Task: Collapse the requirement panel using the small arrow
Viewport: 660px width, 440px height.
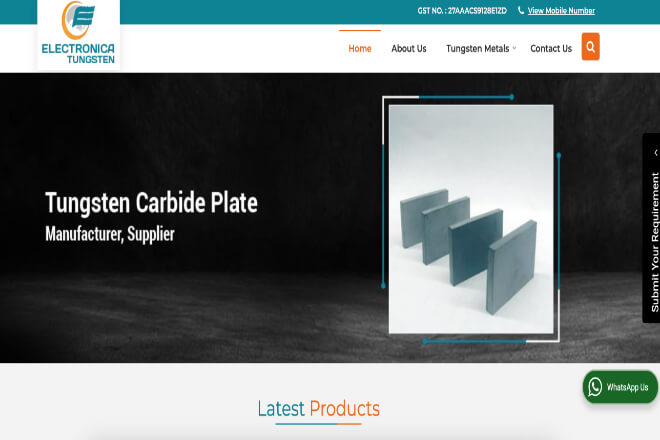Action: [x=655, y=153]
